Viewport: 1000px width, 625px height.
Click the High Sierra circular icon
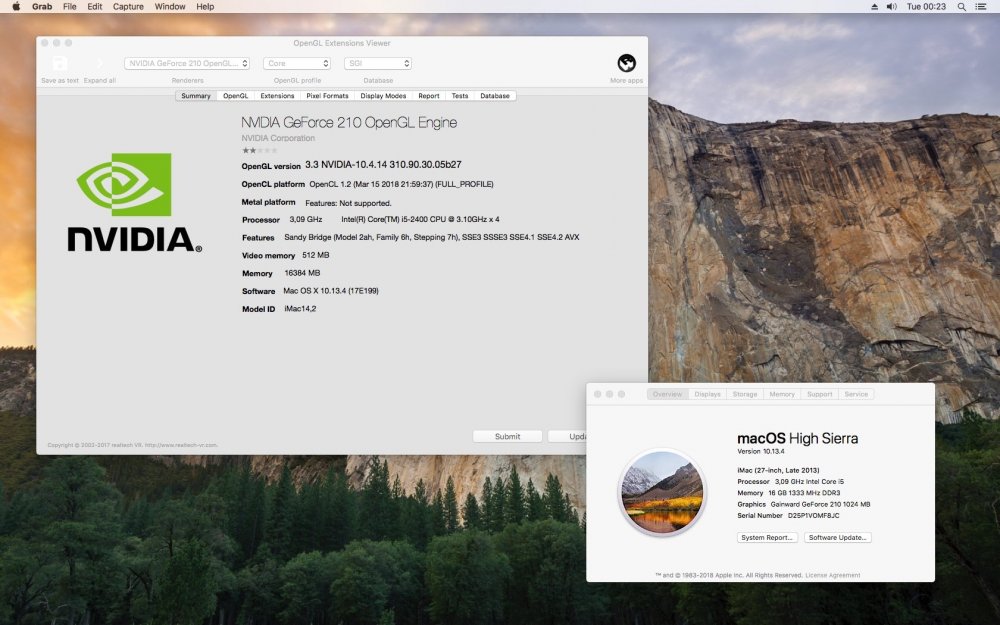[662, 492]
